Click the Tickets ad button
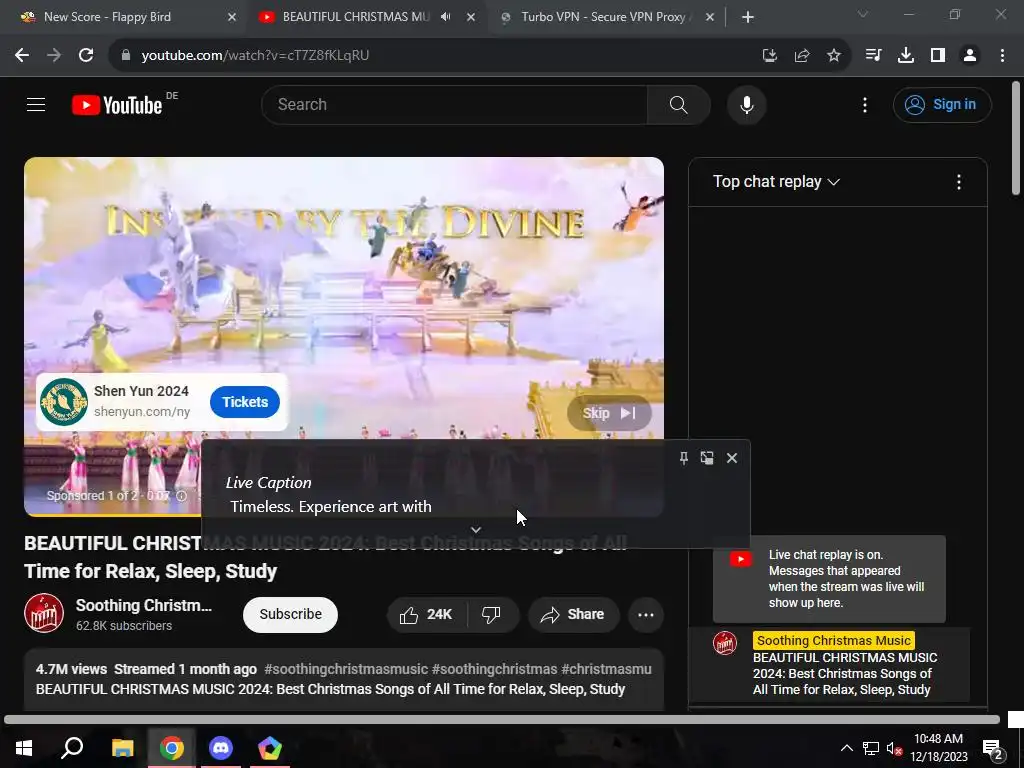1024x768 pixels. coord(245,402)
